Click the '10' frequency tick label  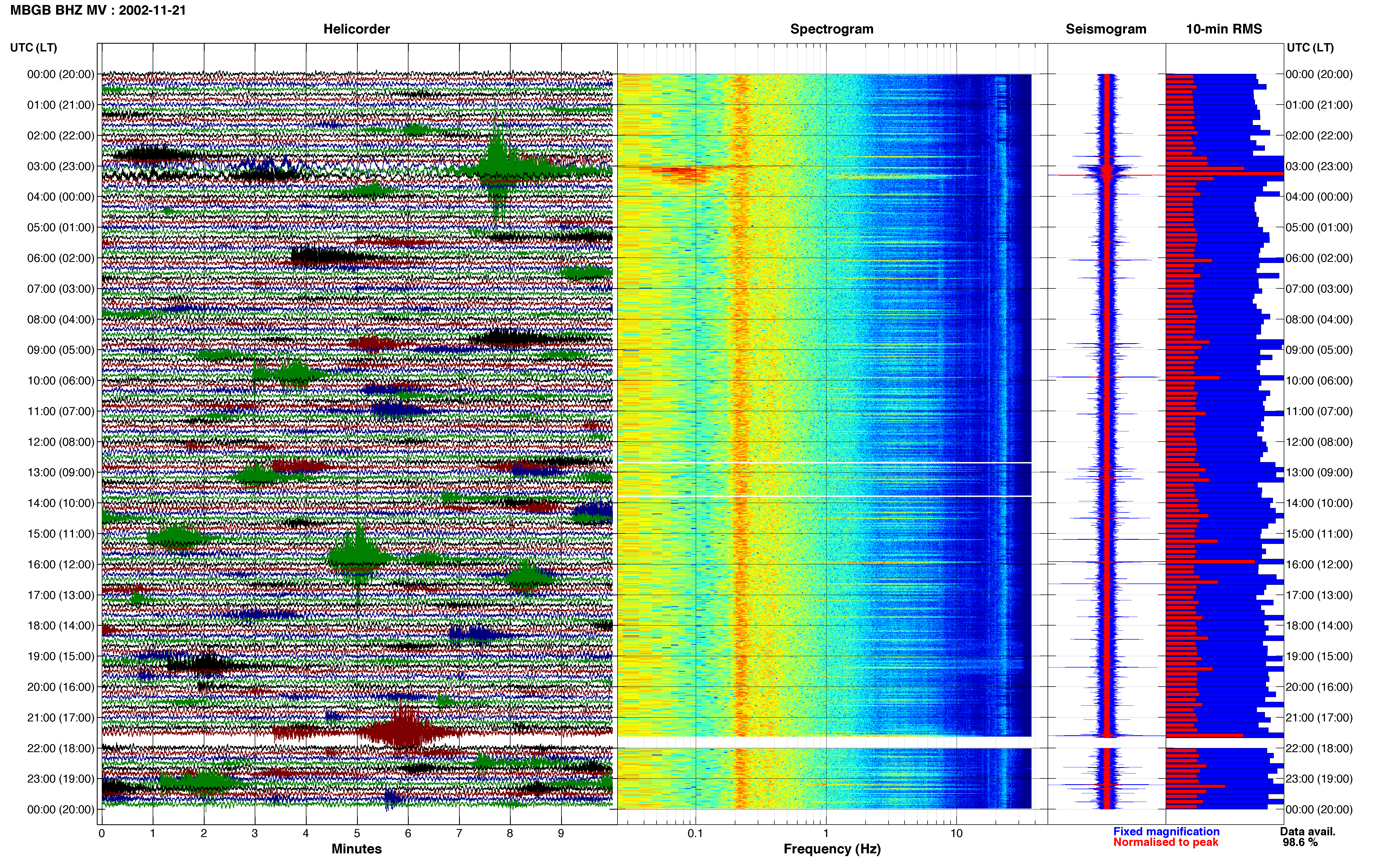(x=956, y=833)
